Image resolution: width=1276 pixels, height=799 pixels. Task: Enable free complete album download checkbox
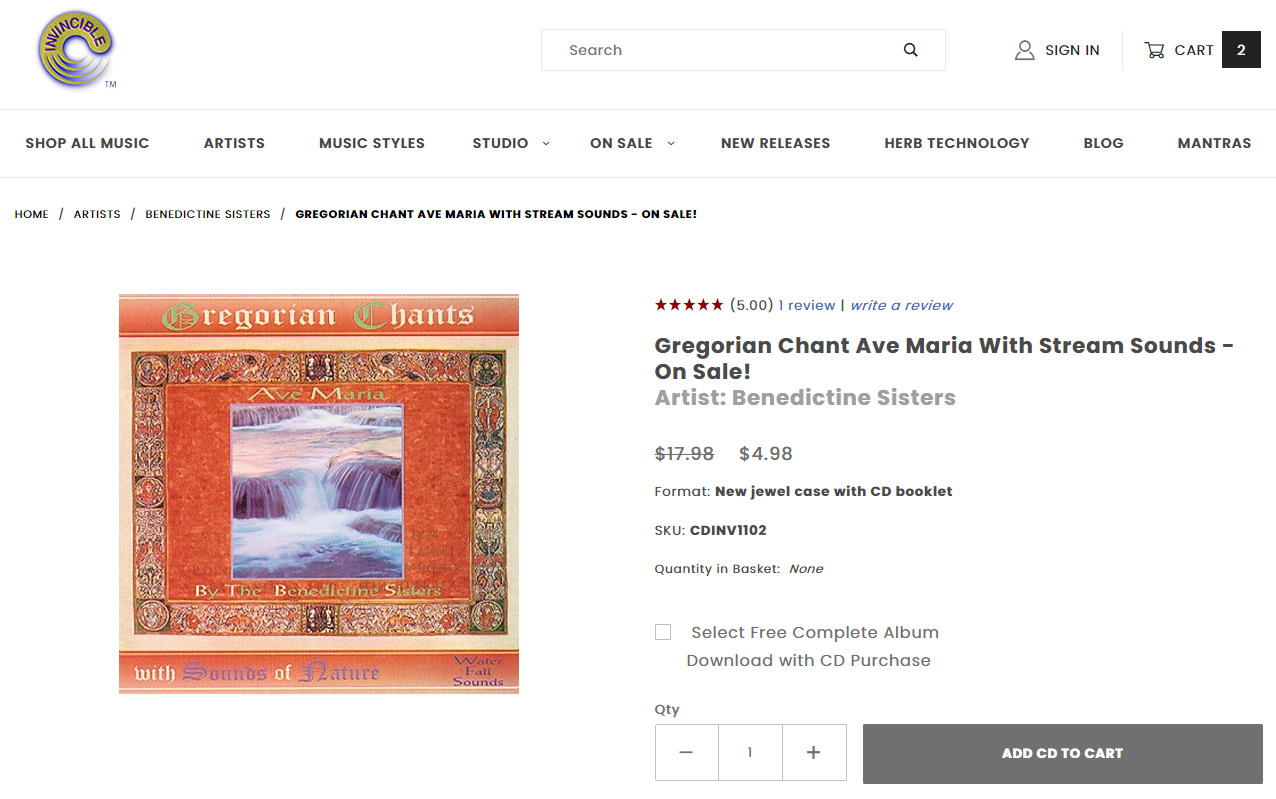point(663,632)
